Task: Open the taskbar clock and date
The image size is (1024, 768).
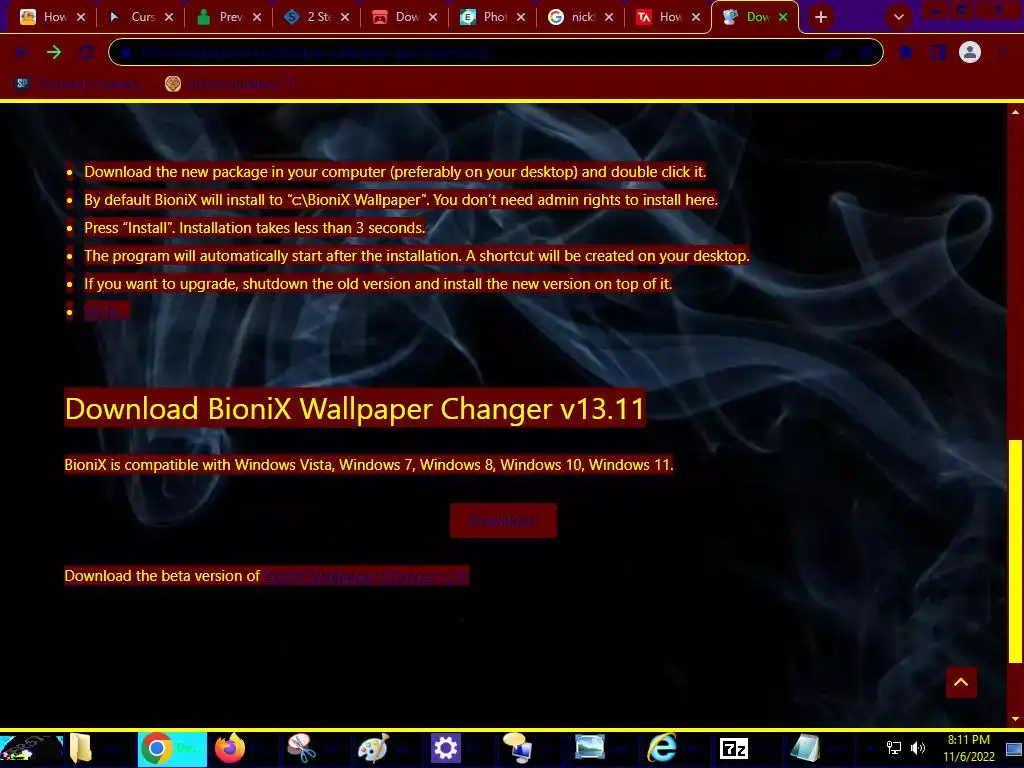Action: tap(969, 748)
